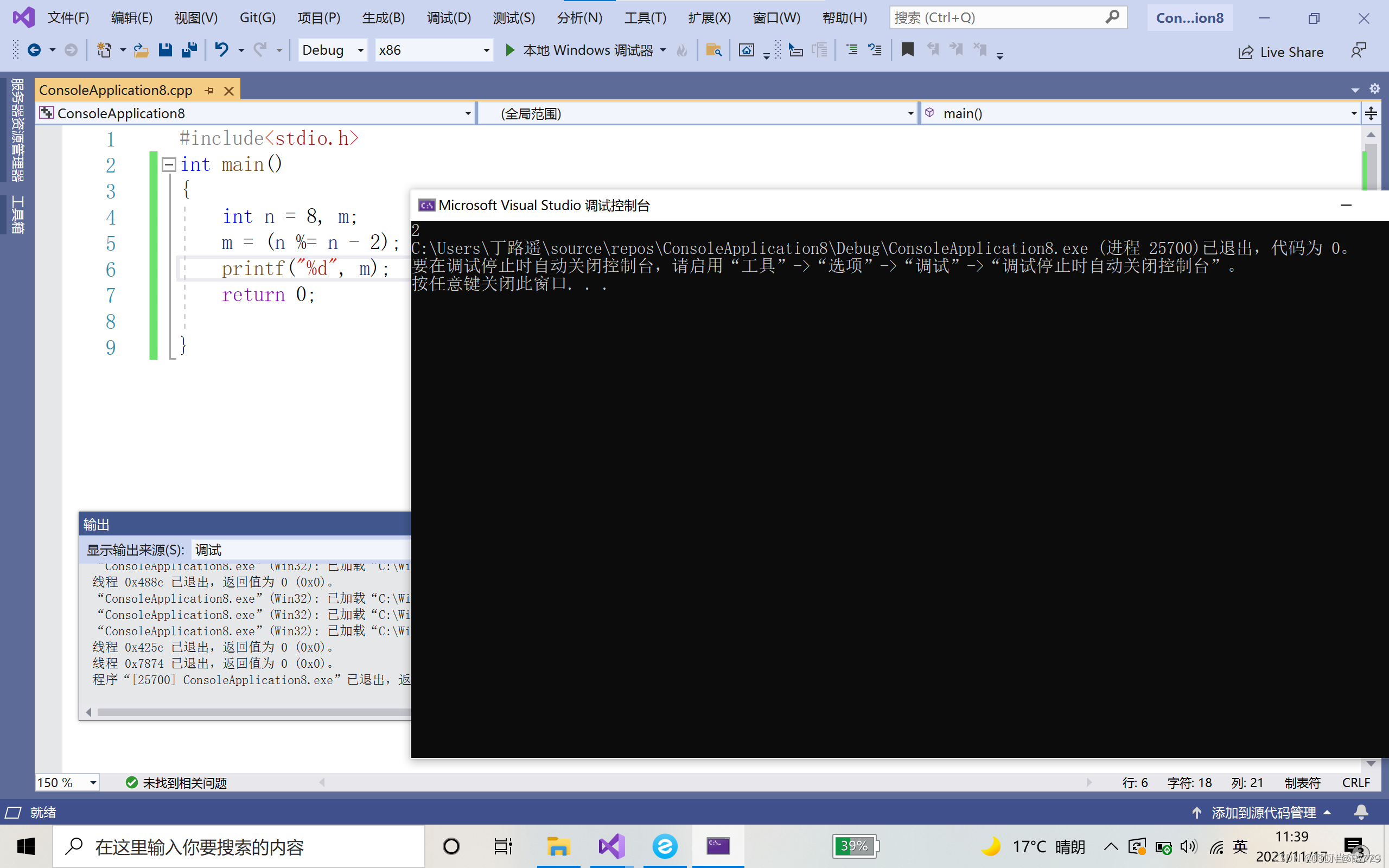Click the Undo arrow icon

pos(221,50)
